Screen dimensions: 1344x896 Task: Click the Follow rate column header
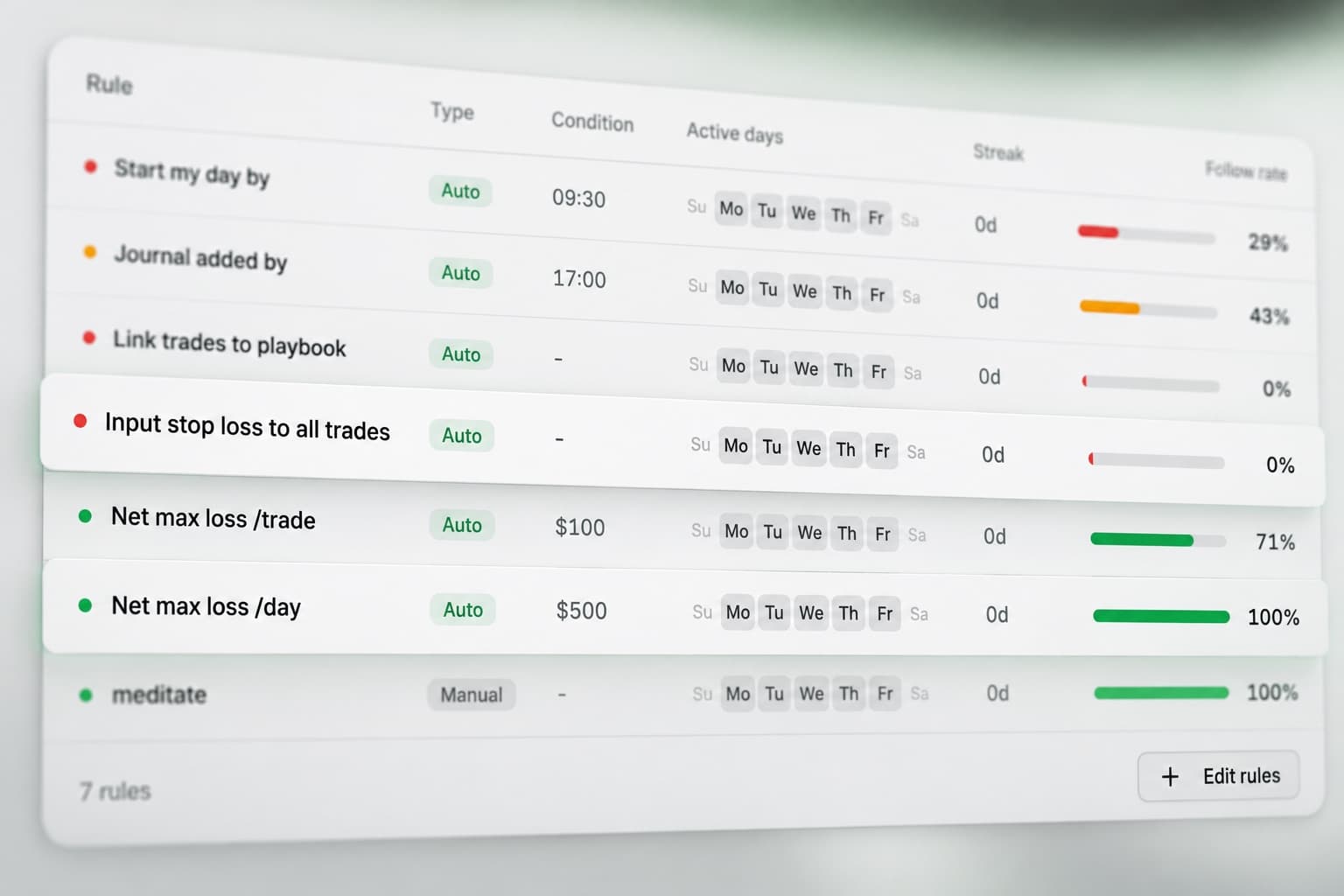1246,171
